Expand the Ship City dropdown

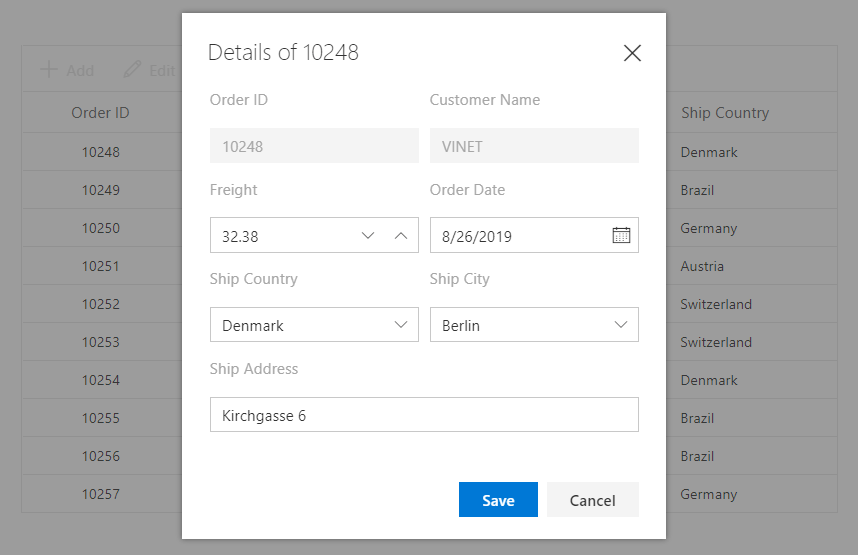pyautogui.click(x=621, y=325)
